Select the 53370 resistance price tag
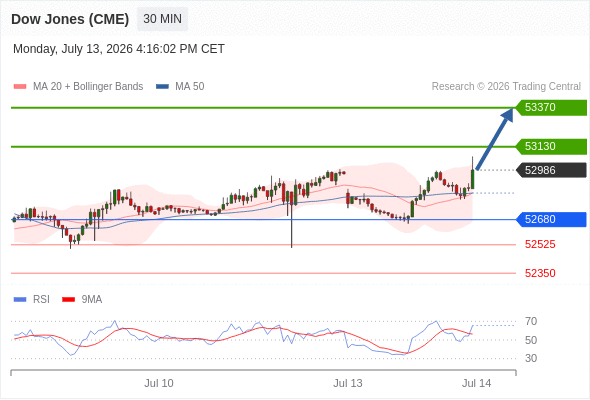 [x=551, y=108]
